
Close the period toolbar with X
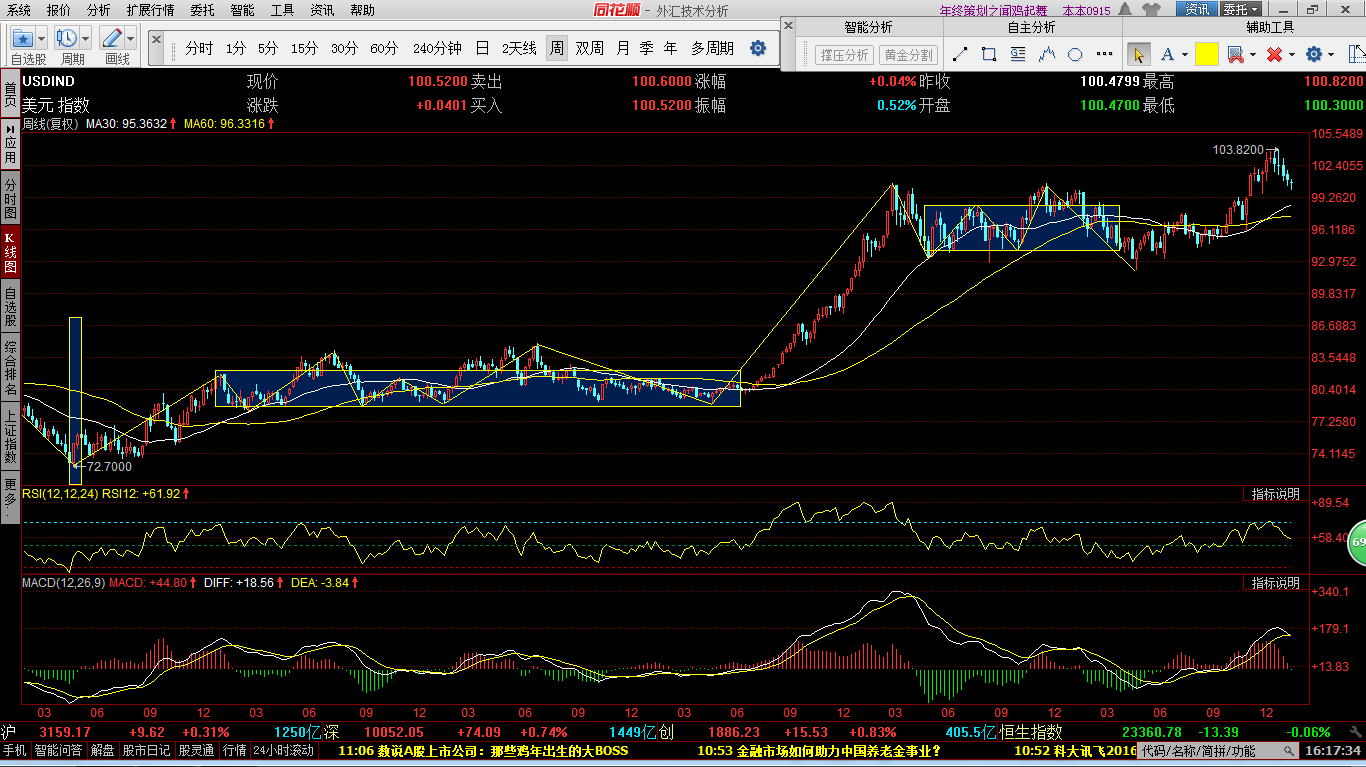tap(157, 39)
